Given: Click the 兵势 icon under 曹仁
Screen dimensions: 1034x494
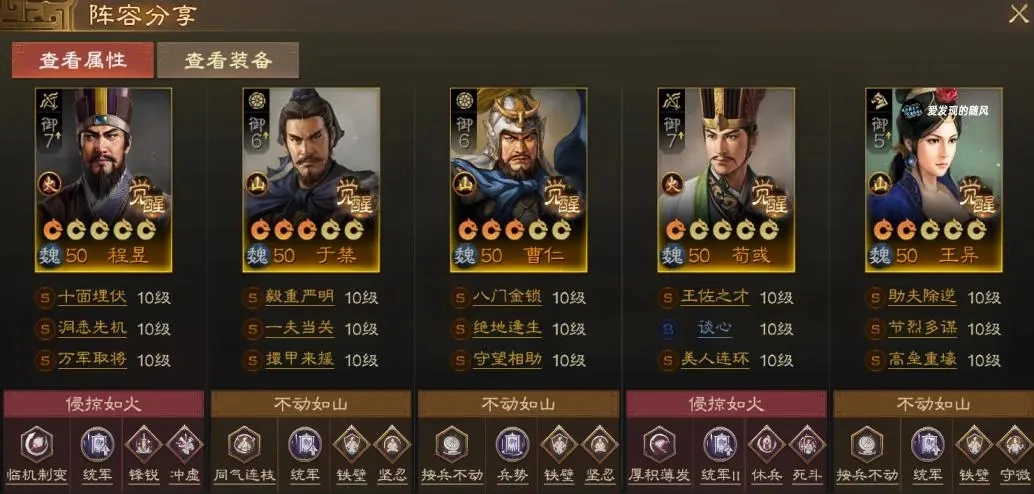Looking at the screenshot, I should (512, 444).
